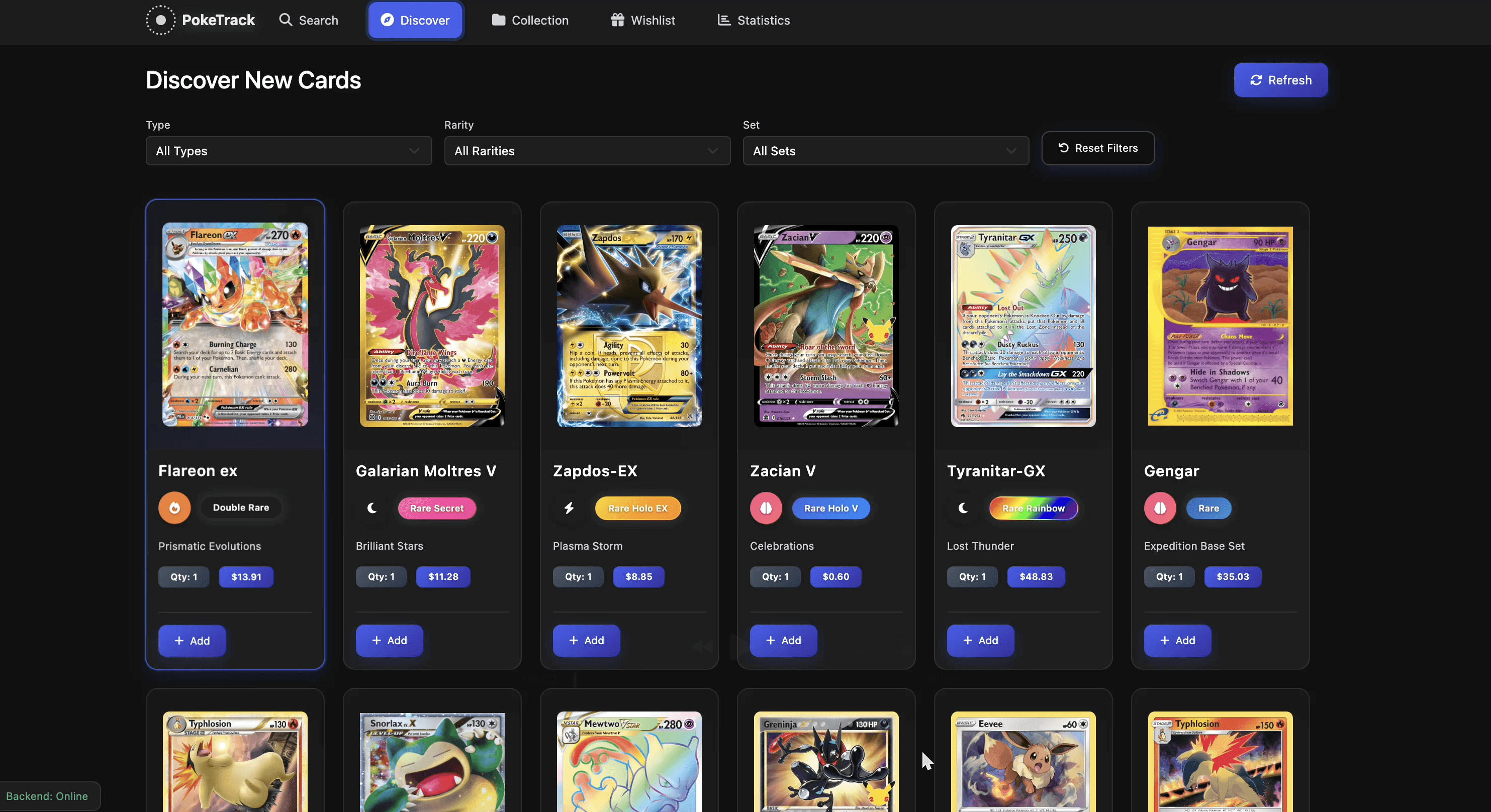The image size is (1491, 812).
Task: Click the Rare Holo EX rarity badge
Action: point(638,509)
